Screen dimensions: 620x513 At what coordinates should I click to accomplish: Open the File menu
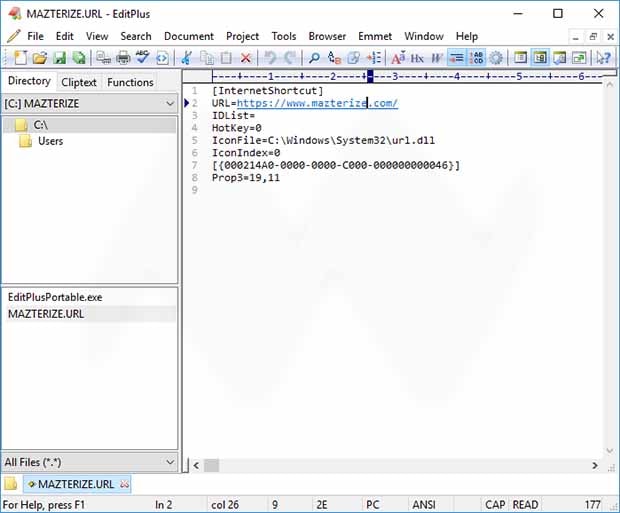pos(35,36)
